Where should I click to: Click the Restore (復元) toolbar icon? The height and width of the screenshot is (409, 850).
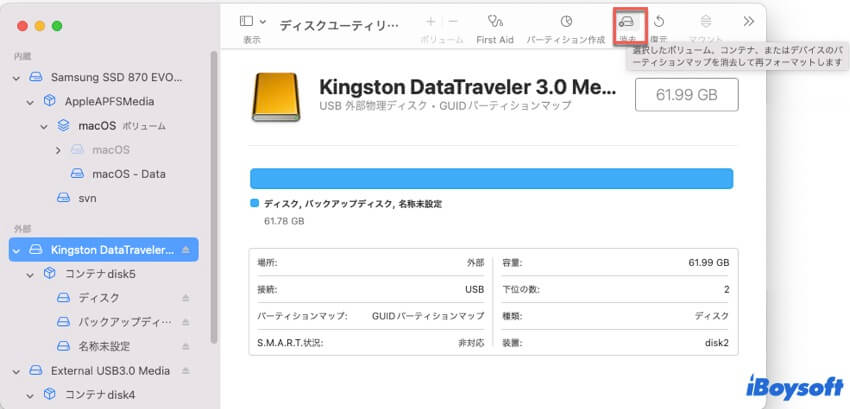point(660,21)
